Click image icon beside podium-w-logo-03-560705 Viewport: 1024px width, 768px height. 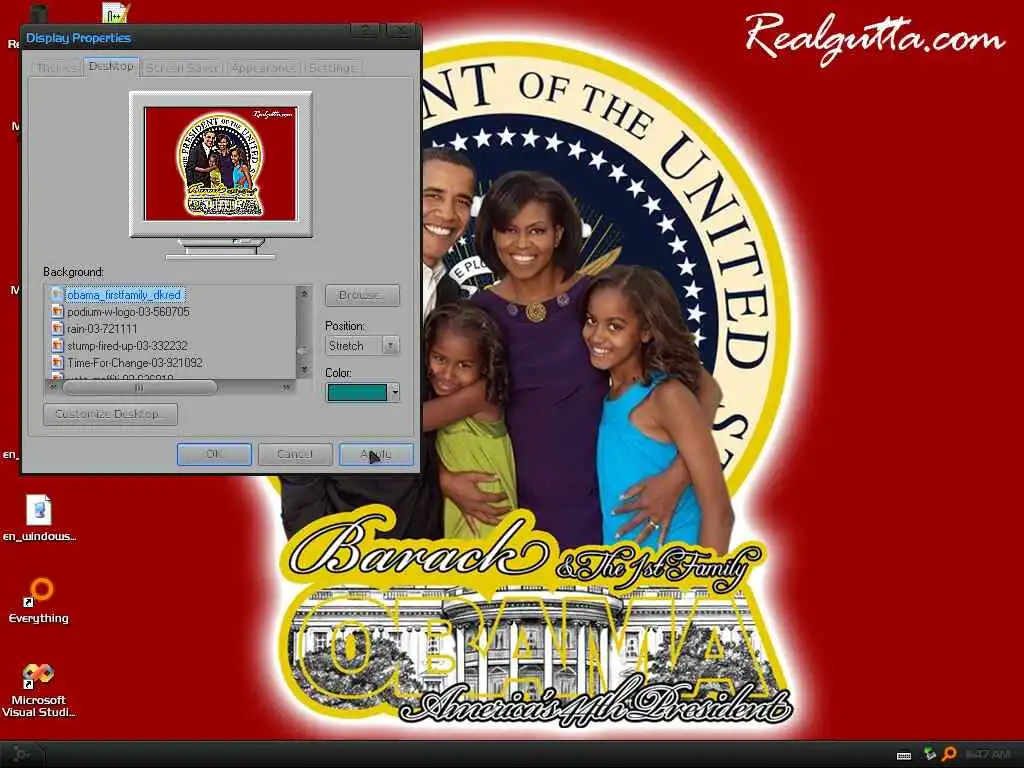pos(57,312)
